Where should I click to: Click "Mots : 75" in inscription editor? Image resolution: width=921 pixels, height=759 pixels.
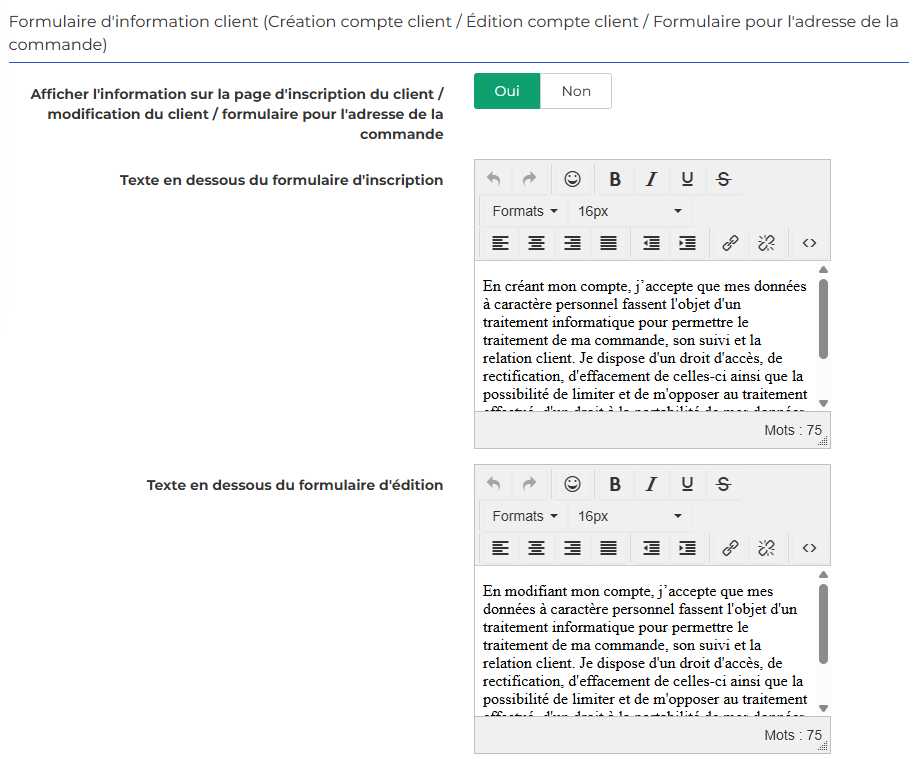point(793,430)
